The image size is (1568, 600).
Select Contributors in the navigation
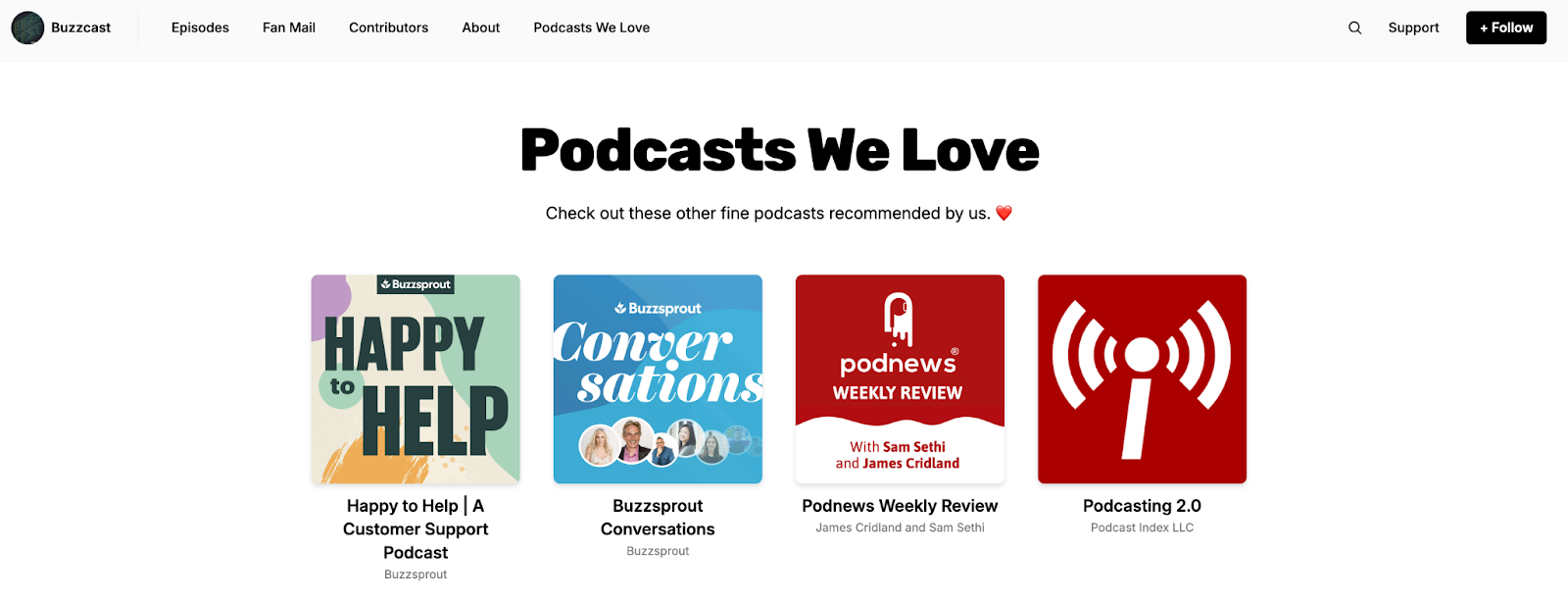(388, 27)
